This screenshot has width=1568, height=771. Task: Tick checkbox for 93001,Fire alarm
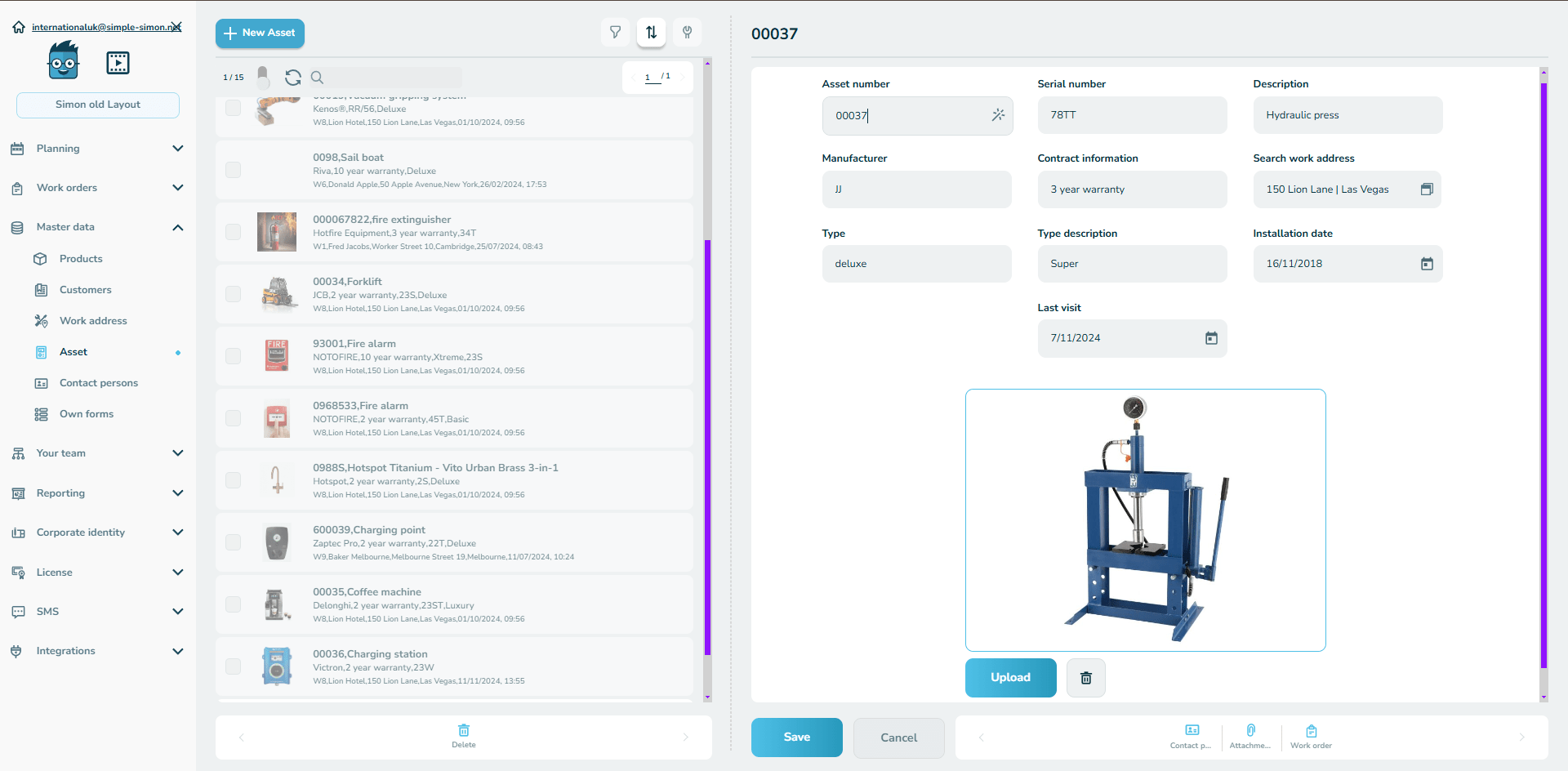tap(234, 356)
